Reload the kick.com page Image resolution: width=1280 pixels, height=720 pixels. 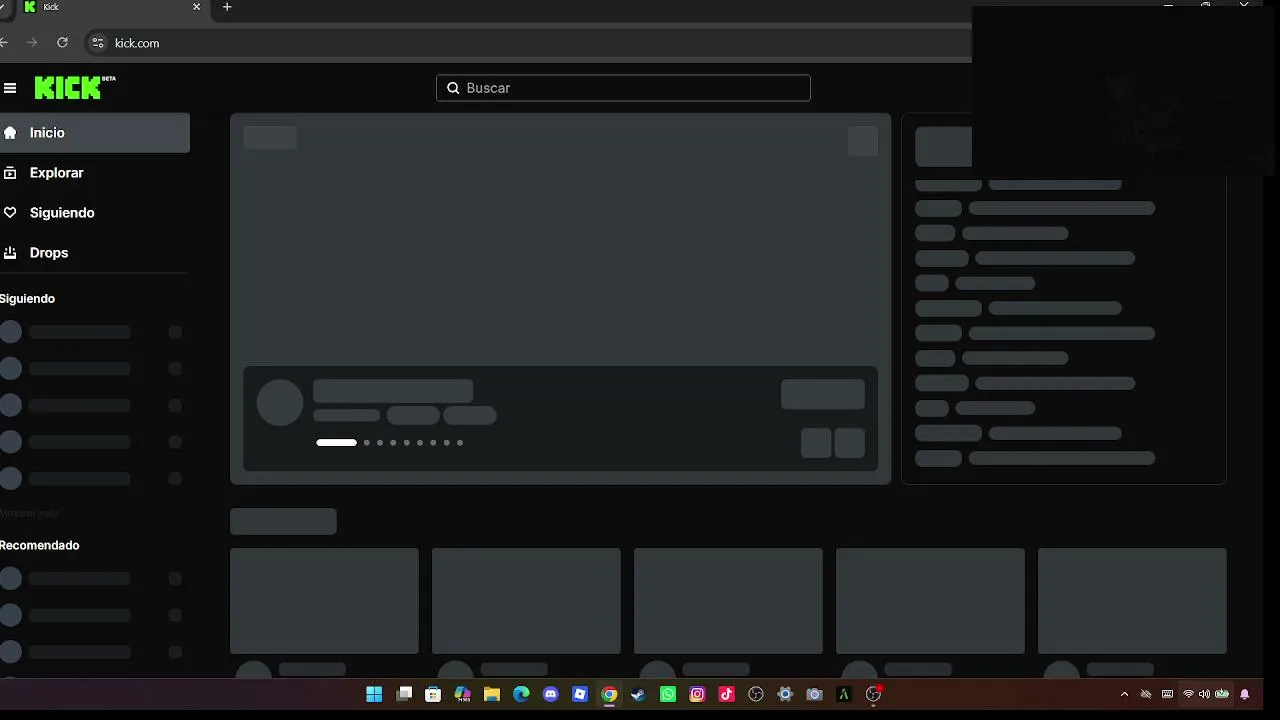(62, 43)
